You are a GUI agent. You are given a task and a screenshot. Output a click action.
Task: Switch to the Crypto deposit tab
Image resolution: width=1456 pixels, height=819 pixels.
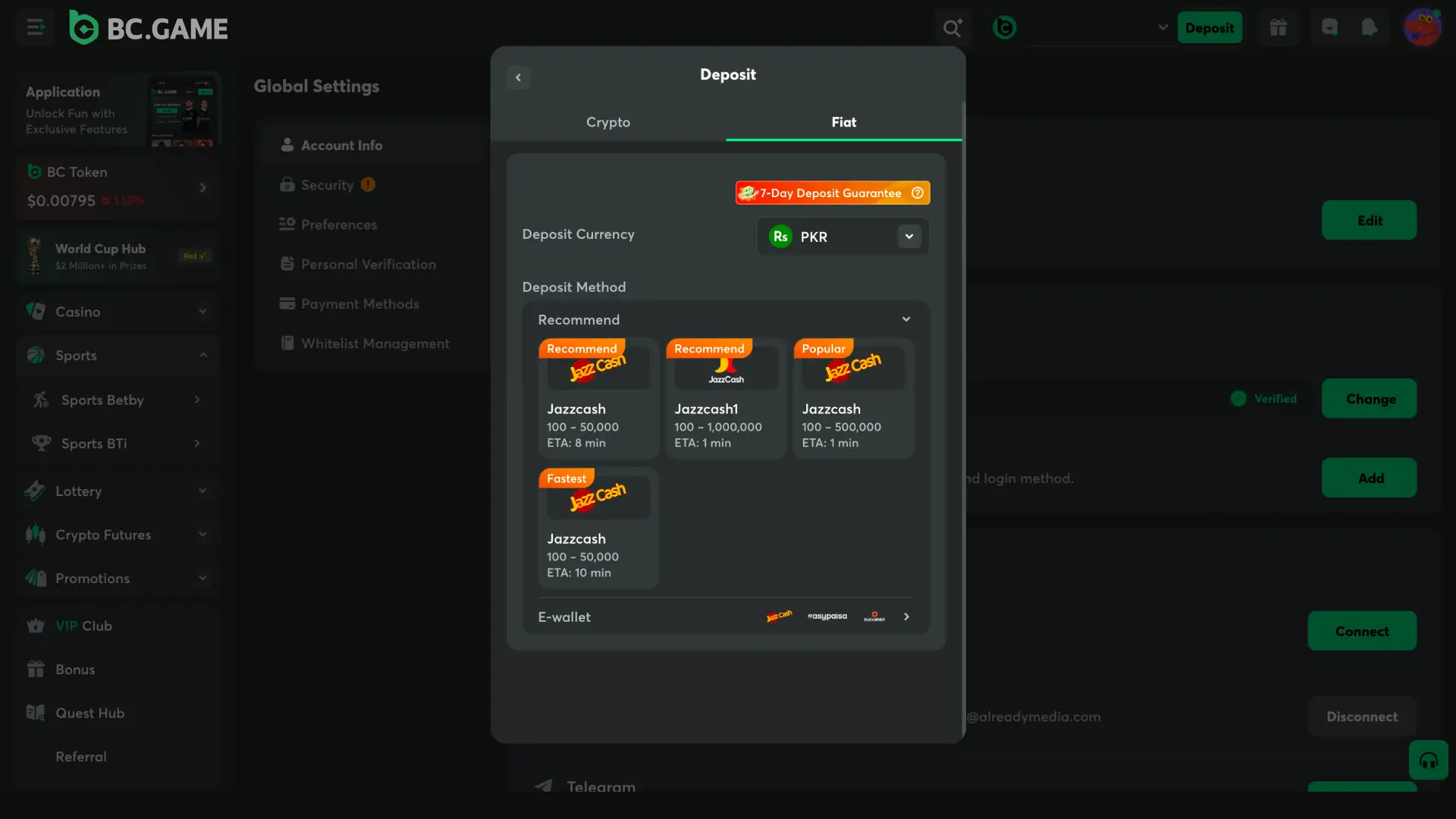[608, 122]
